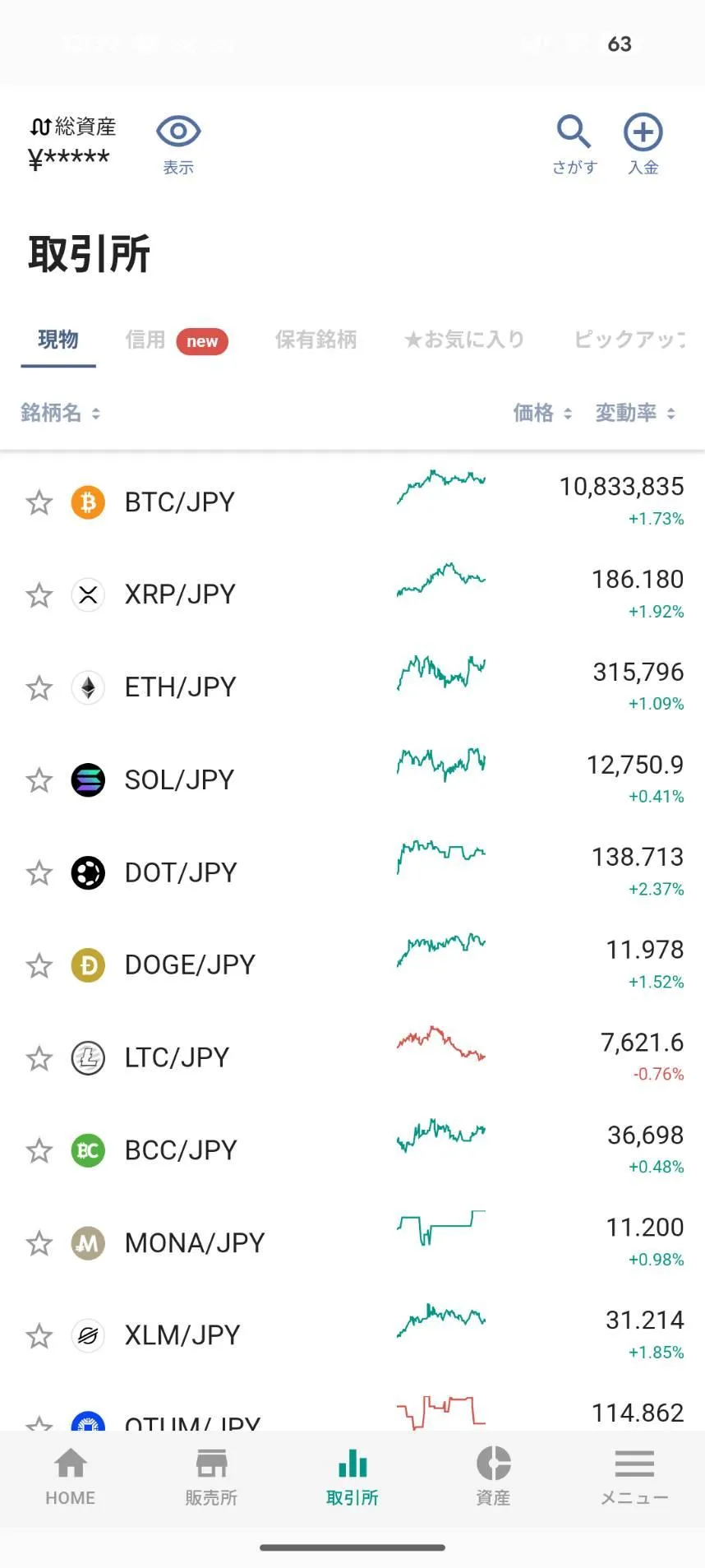
Task: Favorite SOL/JPY with its star
Action: 39,779
